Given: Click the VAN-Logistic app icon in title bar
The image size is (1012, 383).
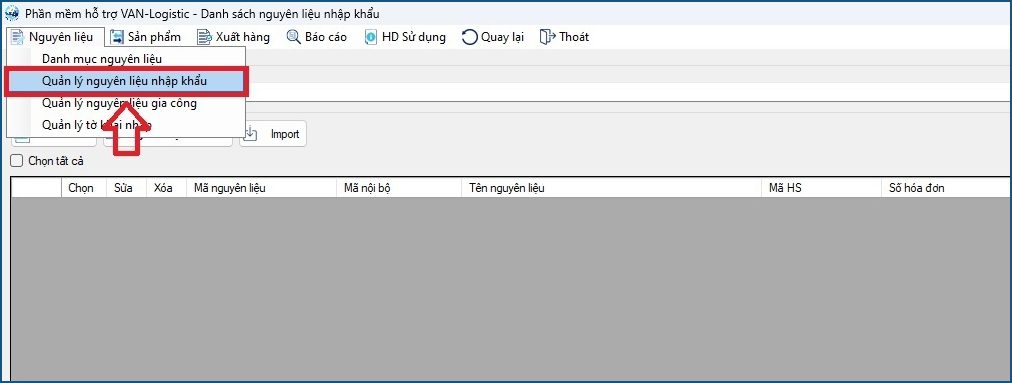Looking at the screenshot, I should (12, 14).
